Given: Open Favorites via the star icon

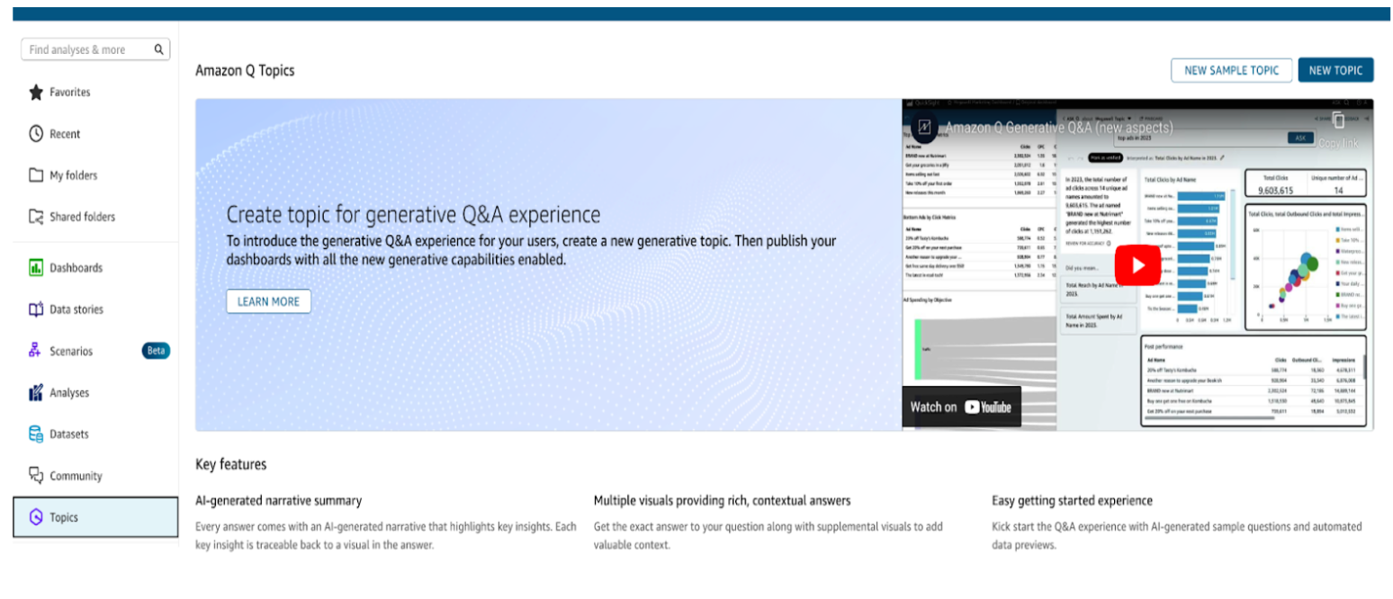Looking at the screenshot, I should 36,92.
